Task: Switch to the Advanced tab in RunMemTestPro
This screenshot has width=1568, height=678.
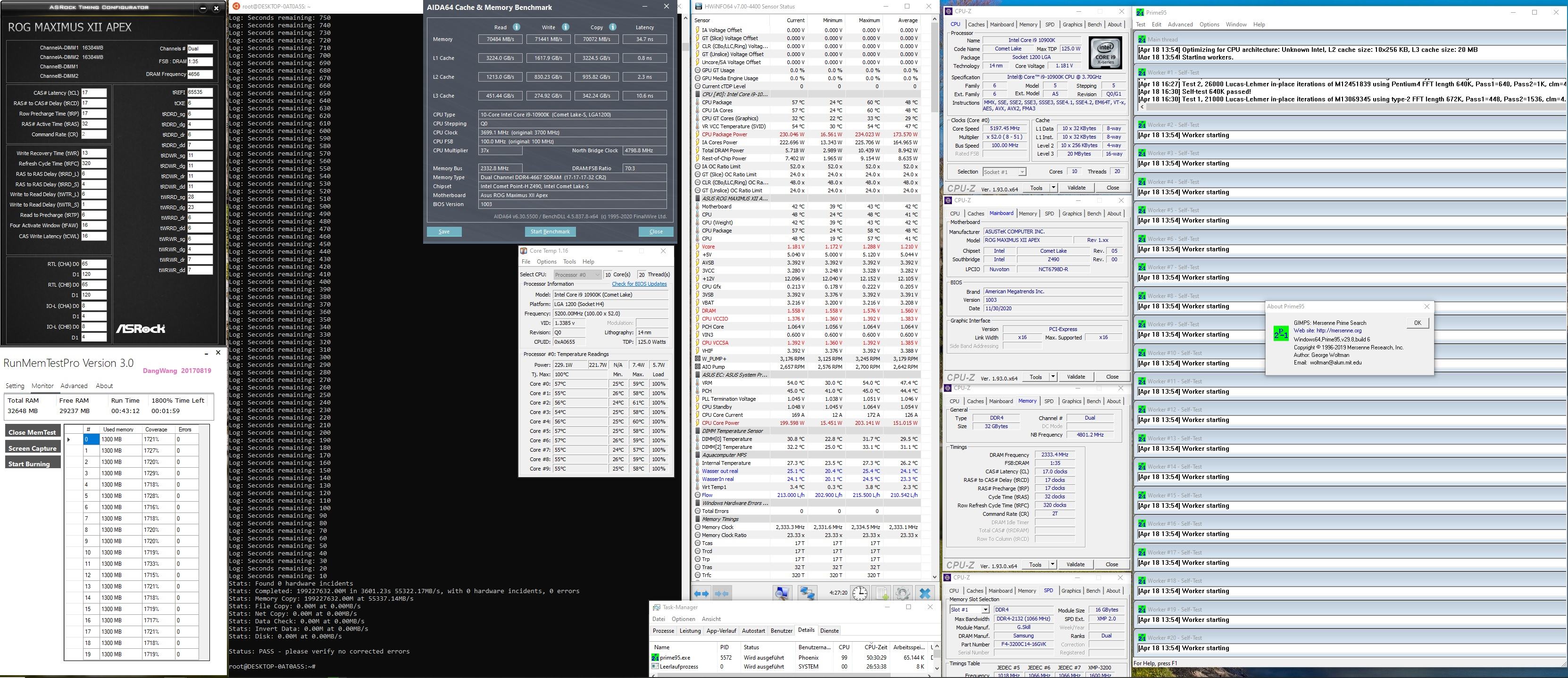Action: (x=74, y=386)
